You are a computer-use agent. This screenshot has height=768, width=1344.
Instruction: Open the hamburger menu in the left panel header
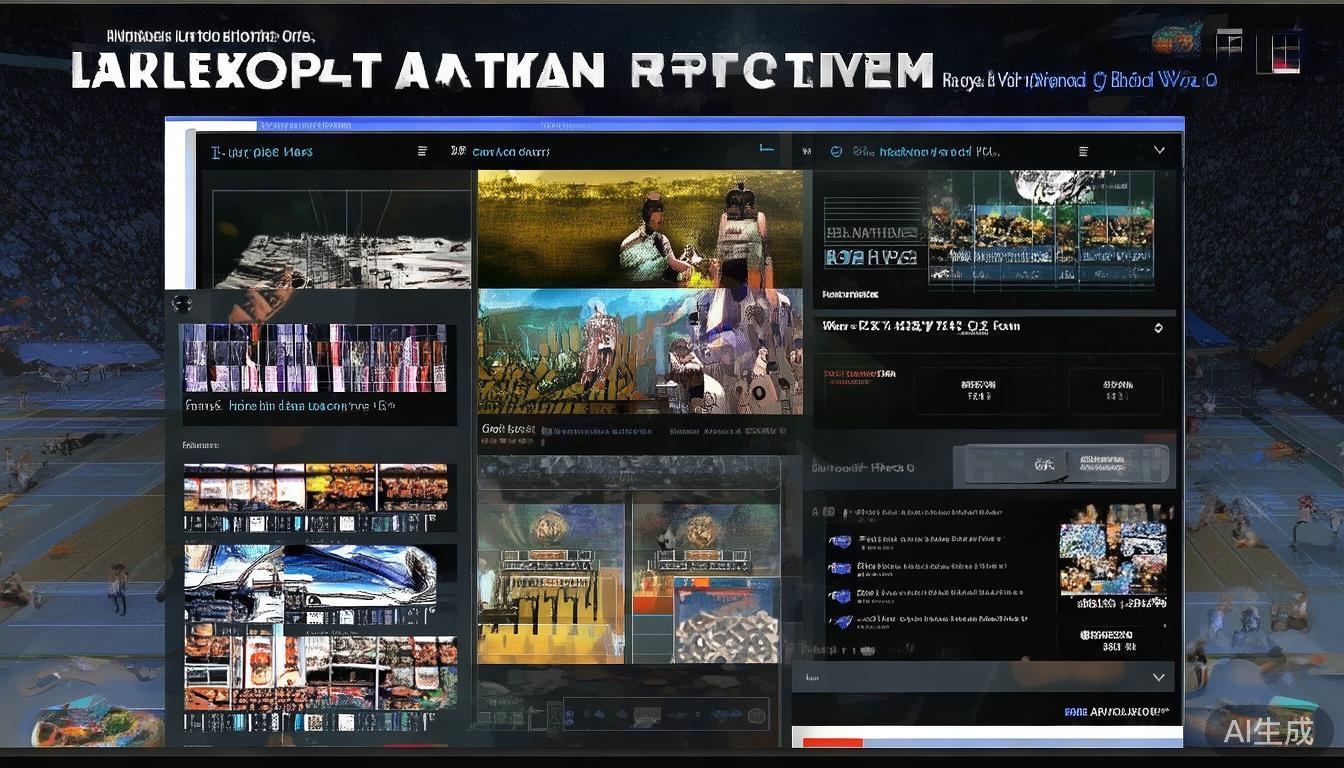click(x=422, y=152)
